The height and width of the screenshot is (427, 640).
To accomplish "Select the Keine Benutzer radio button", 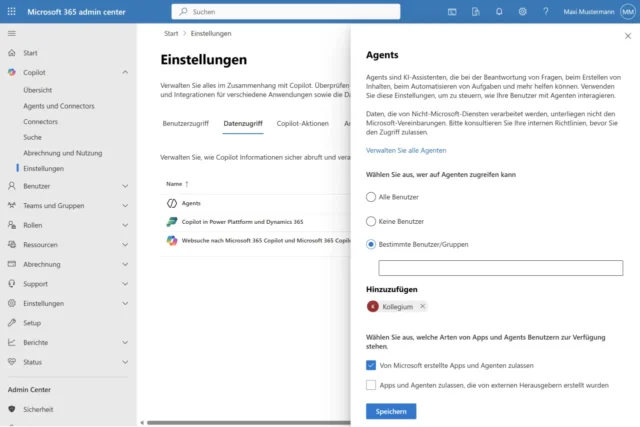I will 371,221.
